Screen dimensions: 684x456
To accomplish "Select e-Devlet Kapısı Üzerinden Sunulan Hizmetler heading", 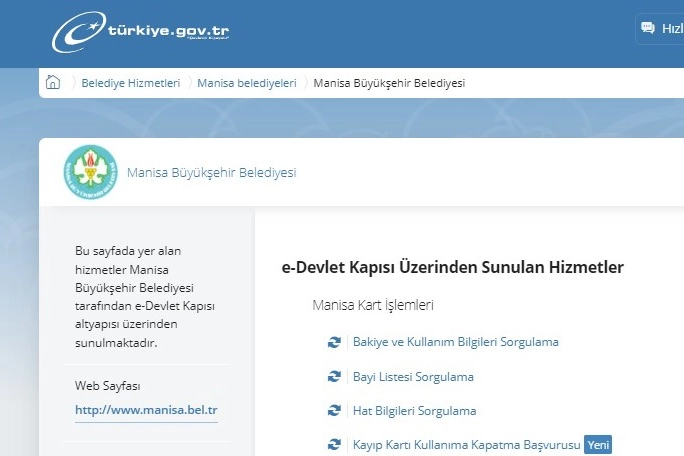I will click(x=453, y=267).
